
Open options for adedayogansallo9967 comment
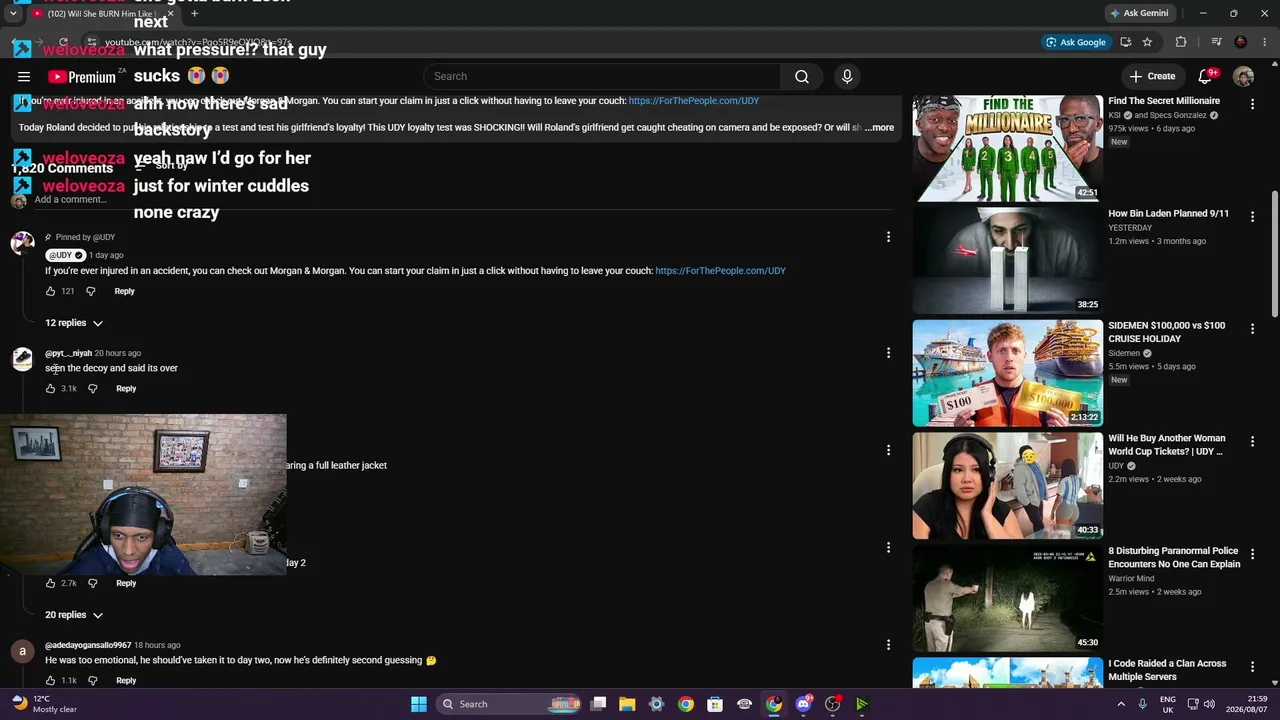click(x=888, y=645)
